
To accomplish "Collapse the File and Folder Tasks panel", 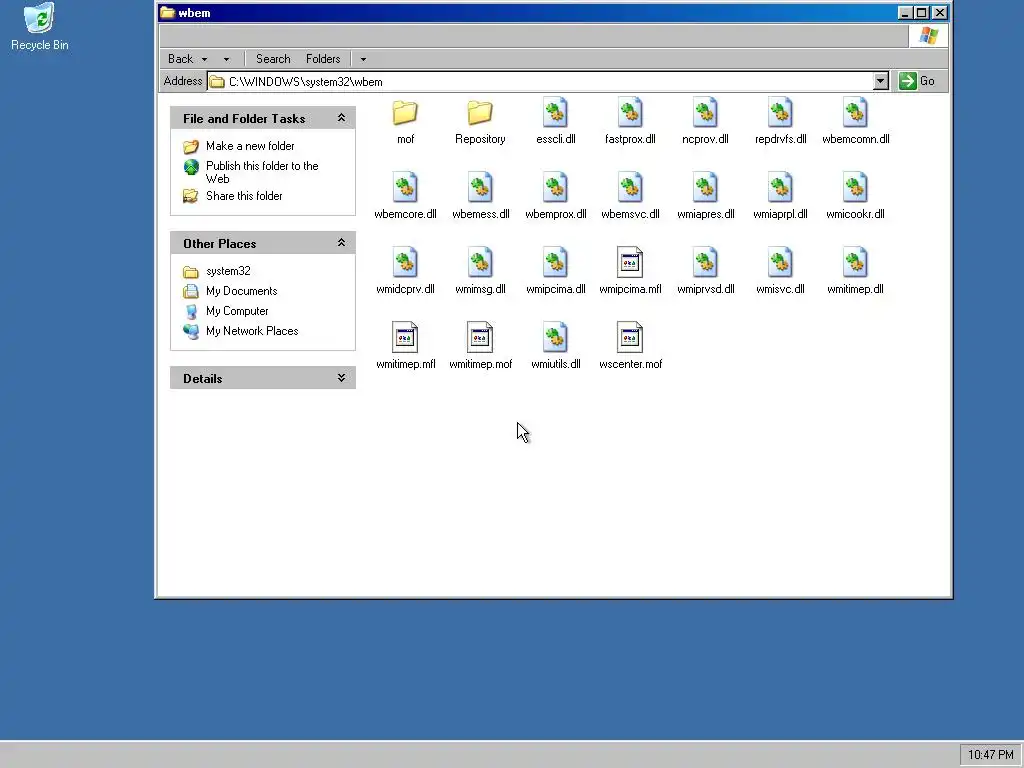I will 341,118.
